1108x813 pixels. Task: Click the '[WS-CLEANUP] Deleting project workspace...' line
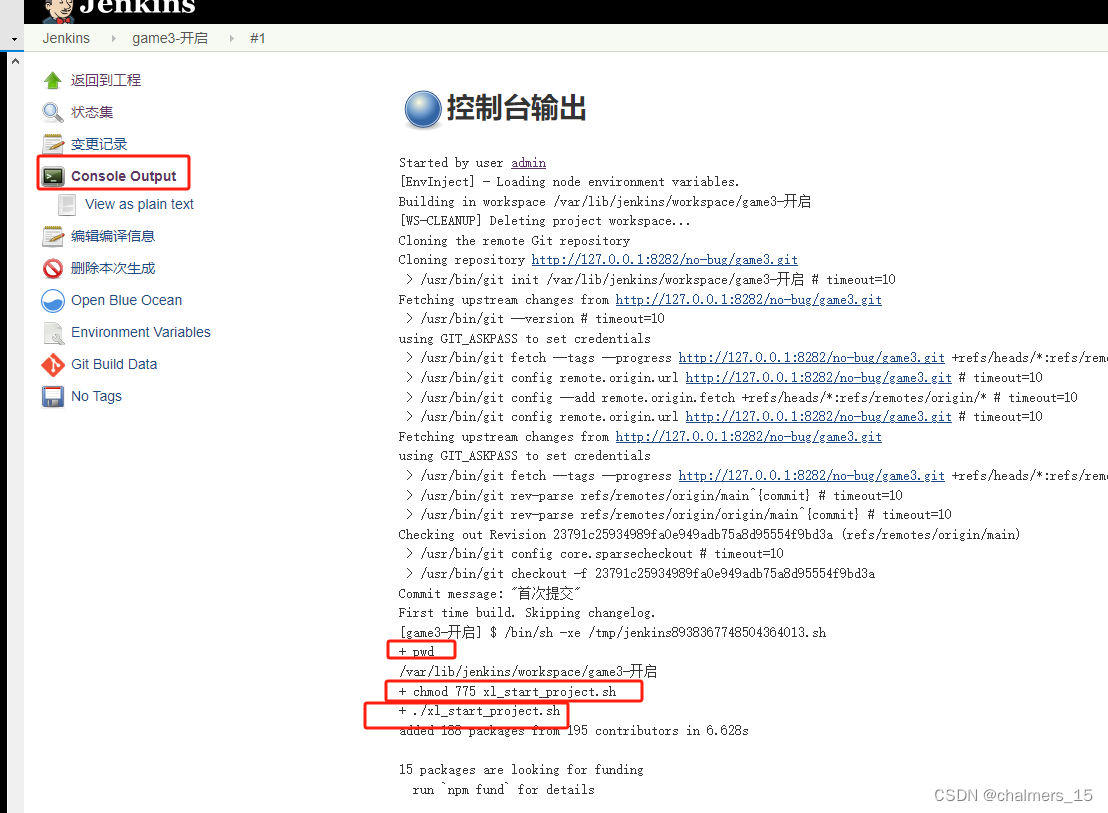pyautogui.click(x=544, y=221)
